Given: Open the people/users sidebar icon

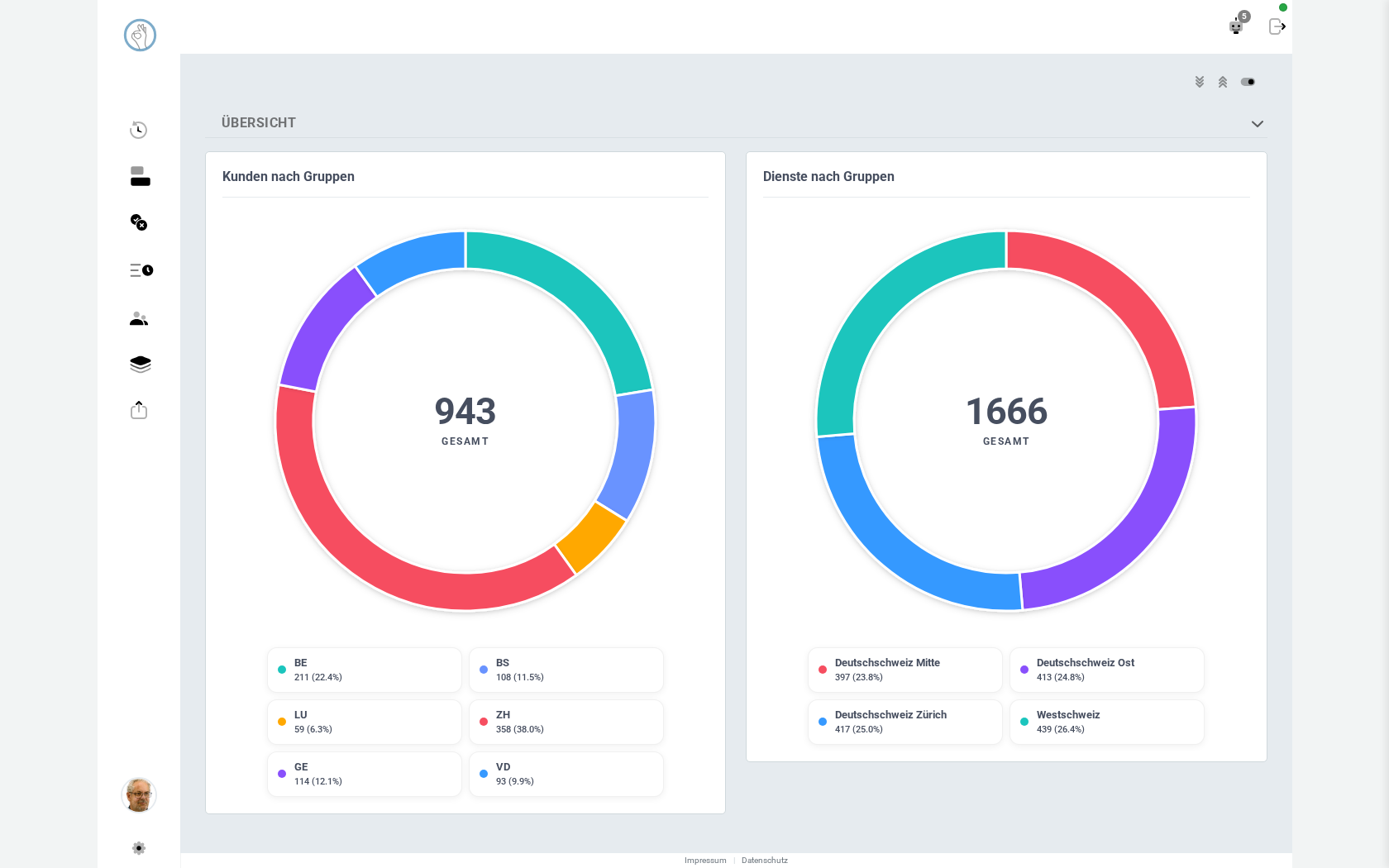Looking at the screenshot, I should [x=139, y=319].
